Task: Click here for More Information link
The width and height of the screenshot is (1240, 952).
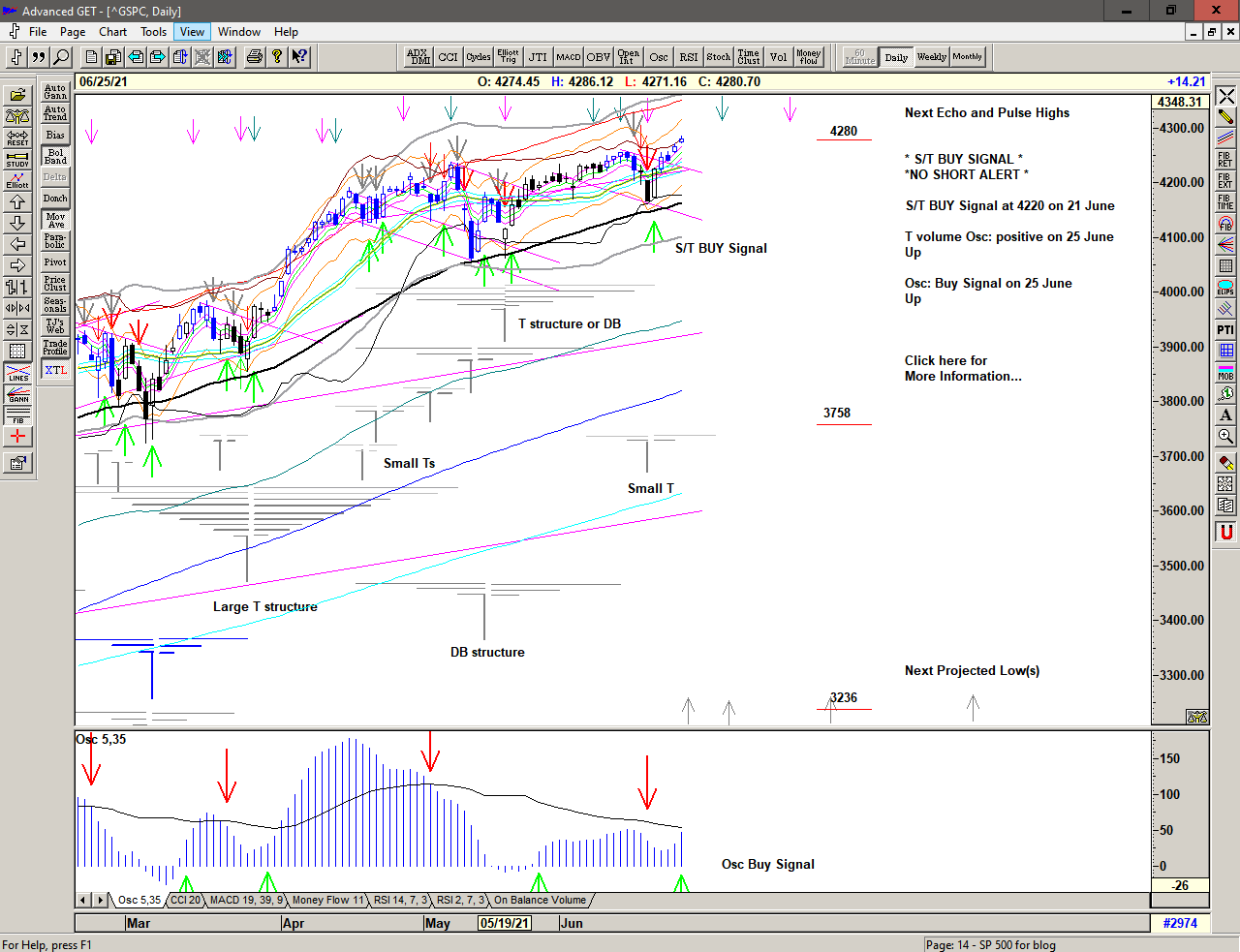Action: click(x=962, y=368)
